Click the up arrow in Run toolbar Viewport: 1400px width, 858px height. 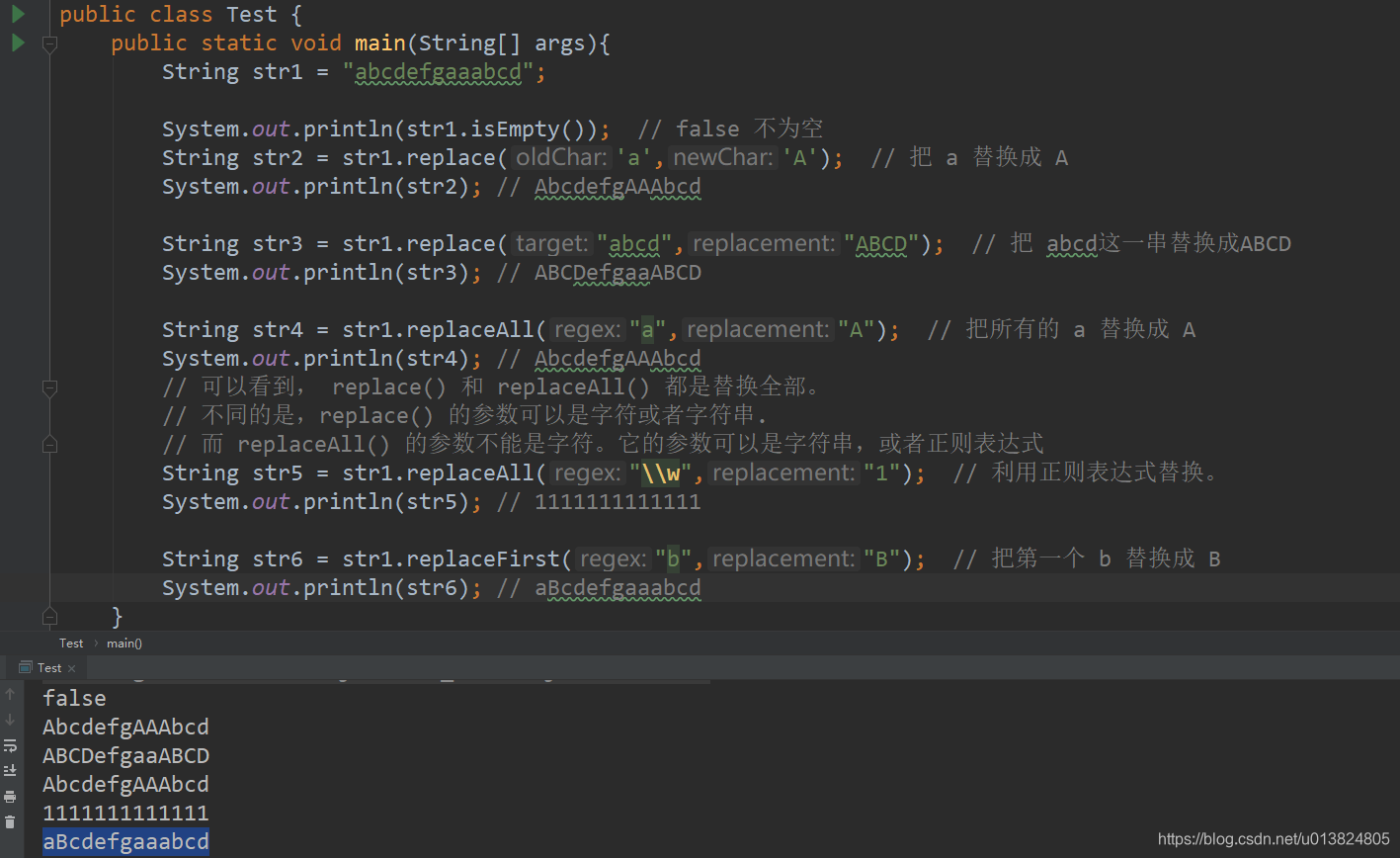click(x=10, y=695)
